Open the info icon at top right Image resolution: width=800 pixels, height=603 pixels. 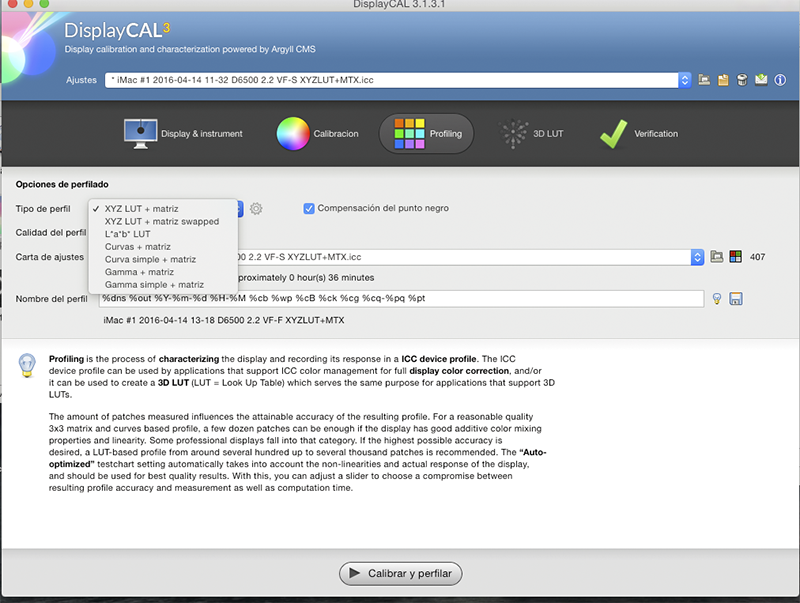[x=780, y=80]
